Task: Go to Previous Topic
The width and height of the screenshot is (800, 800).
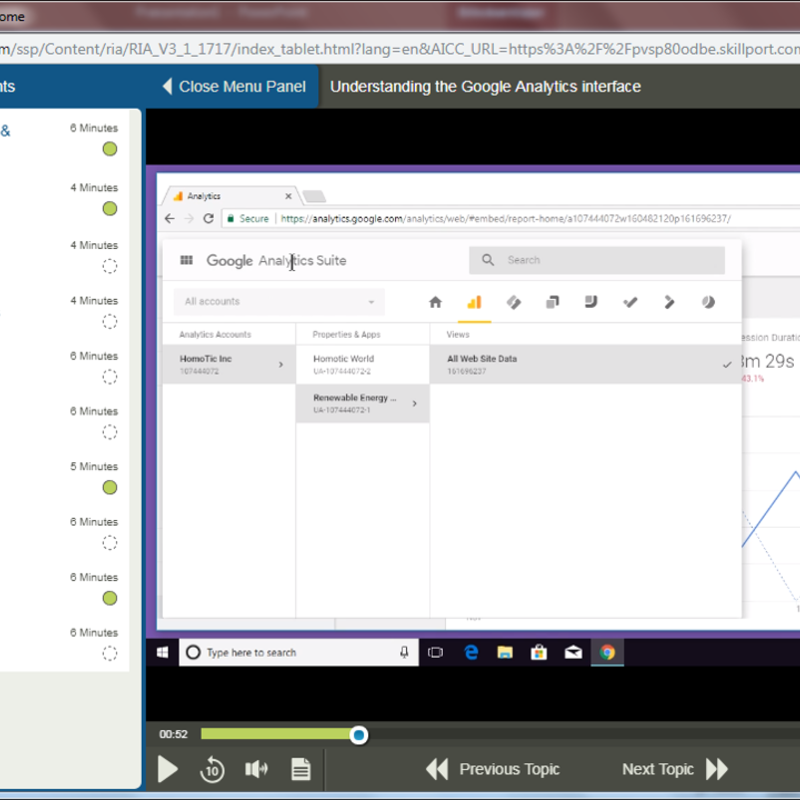Action: point(493,769)
